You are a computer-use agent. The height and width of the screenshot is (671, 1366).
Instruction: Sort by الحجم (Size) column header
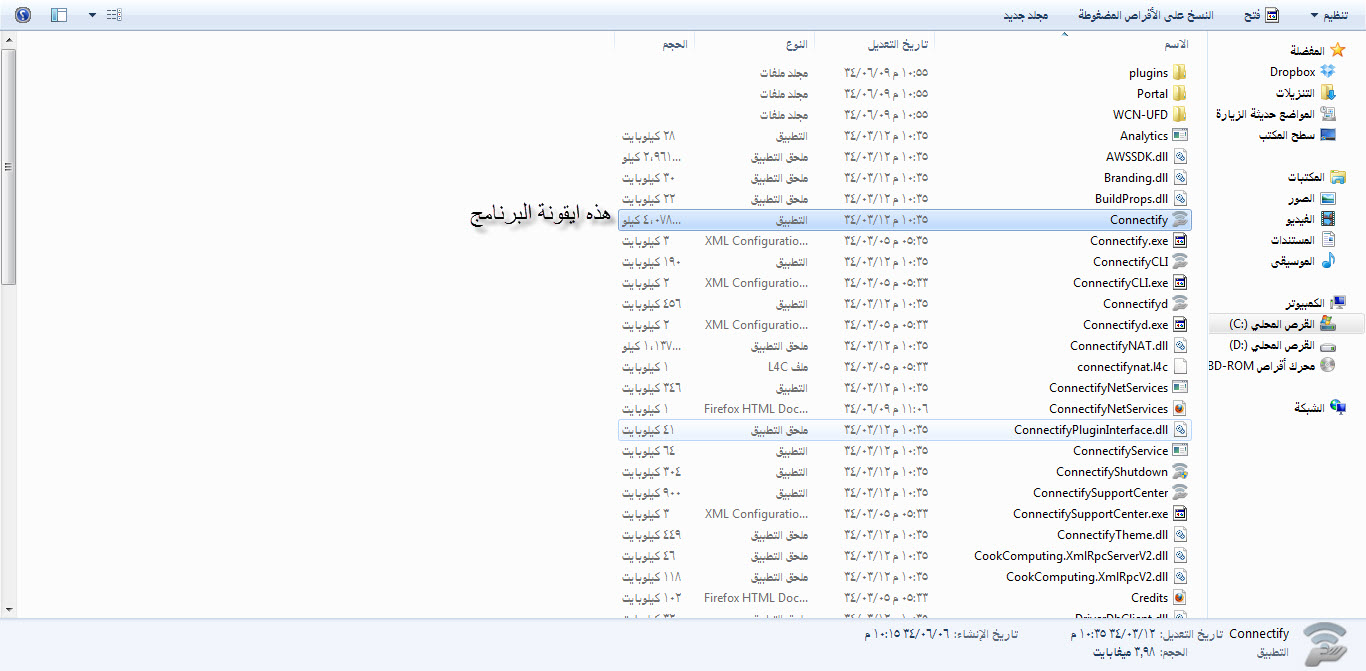point(675,45)
